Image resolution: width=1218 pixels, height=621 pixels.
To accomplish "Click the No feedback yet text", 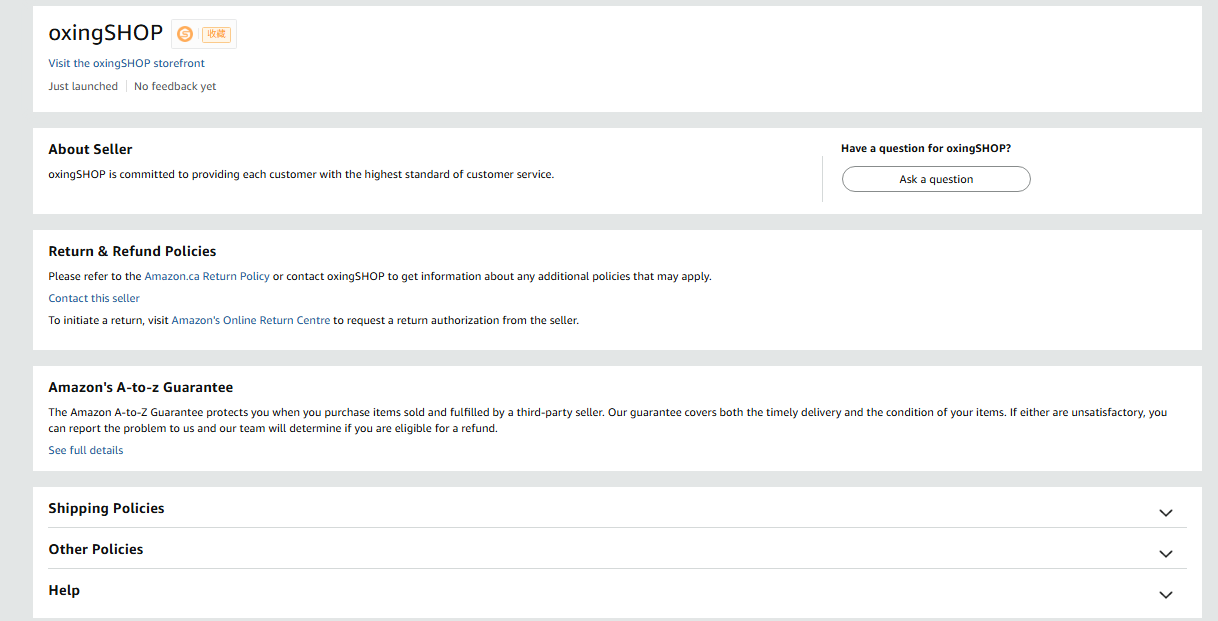I will pos(175,86).
